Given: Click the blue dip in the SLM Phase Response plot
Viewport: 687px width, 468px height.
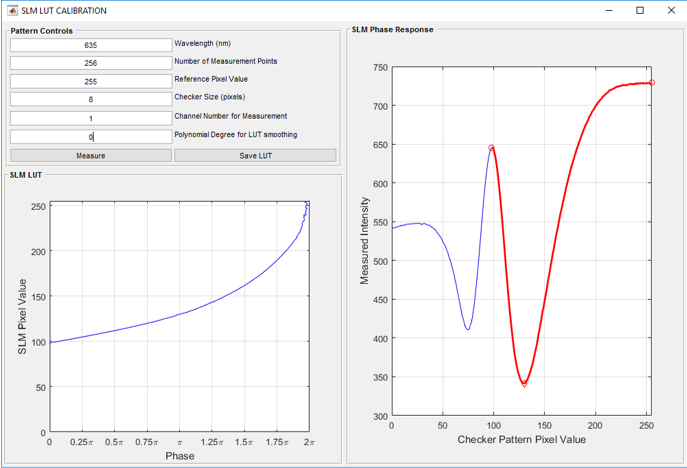Looking at the screenshot, I should 467,327.
